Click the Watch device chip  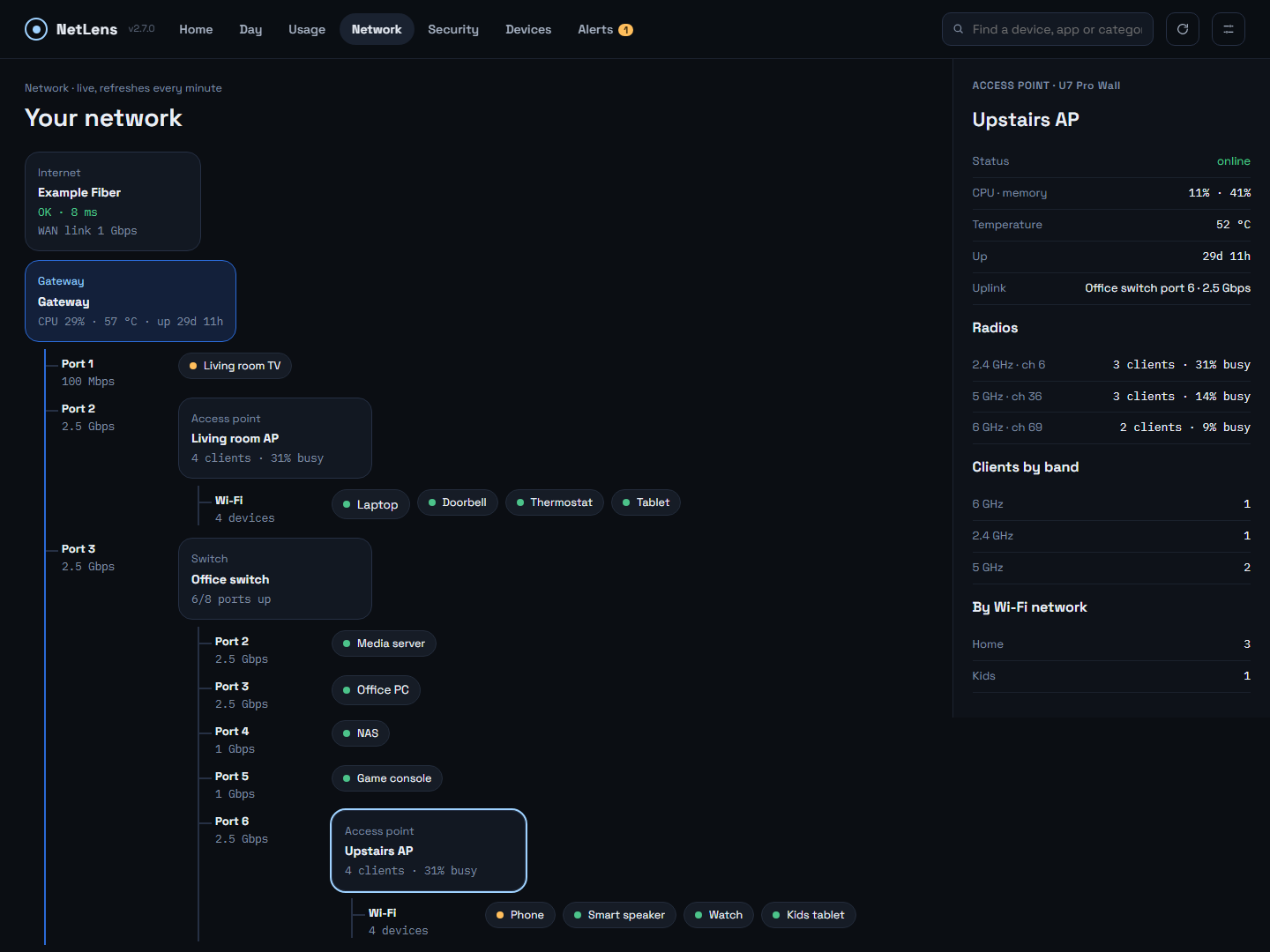click(x=719, y=915)
